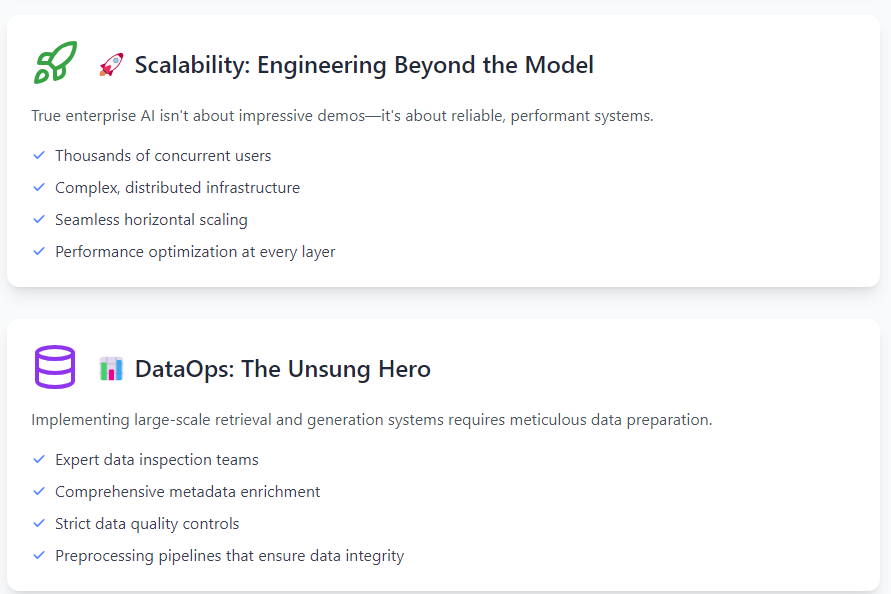Click the Strict data quality controls text
Viewport: 891px width, 594px height.
[147, 524]
